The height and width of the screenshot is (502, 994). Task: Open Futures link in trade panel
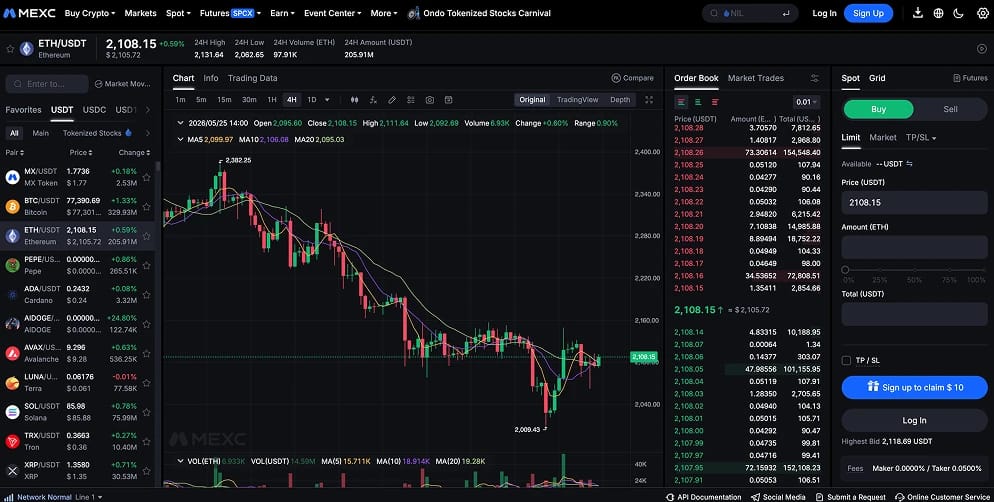970,78
